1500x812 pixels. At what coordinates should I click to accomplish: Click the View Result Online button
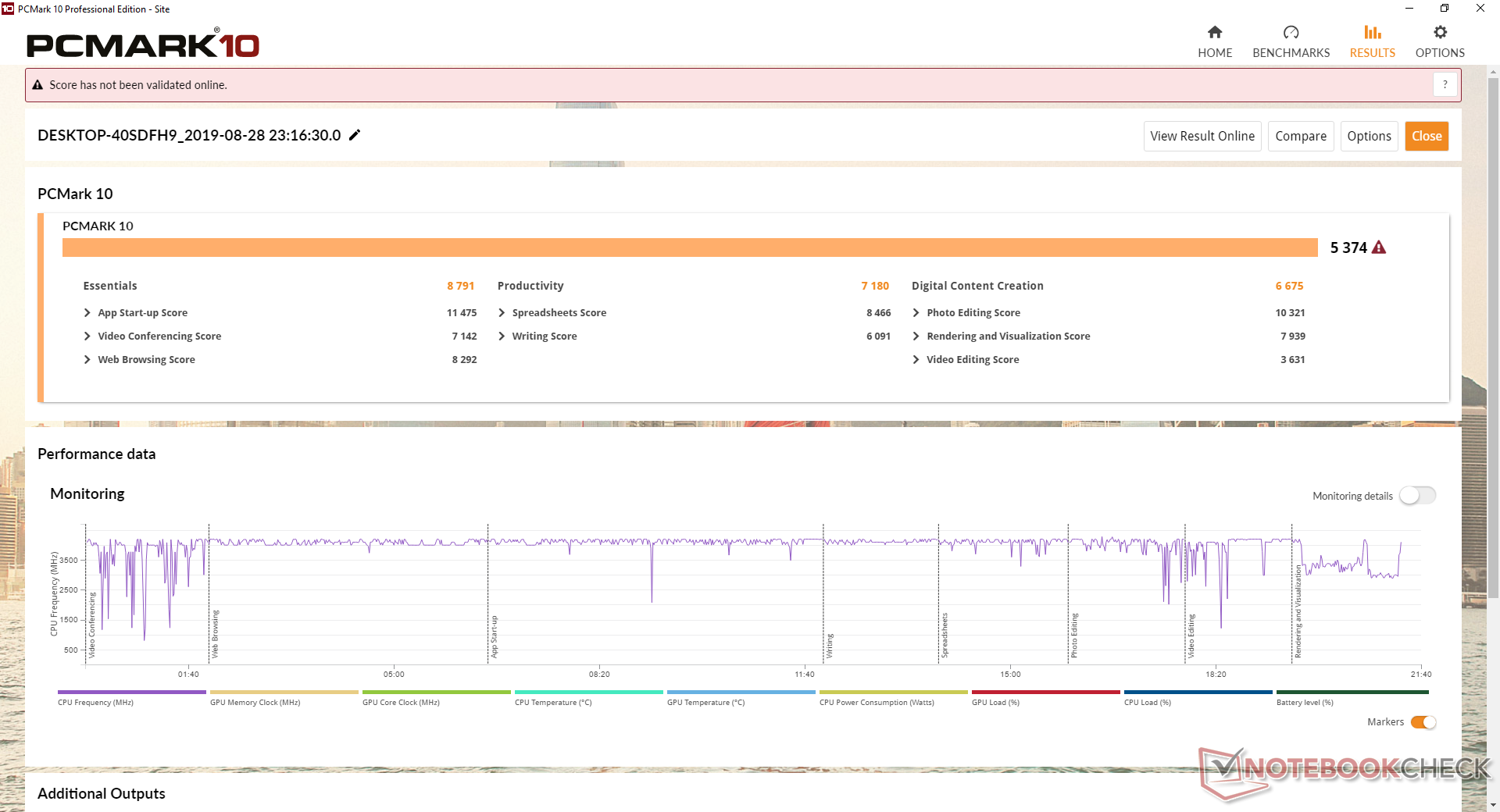point(1202,136)
